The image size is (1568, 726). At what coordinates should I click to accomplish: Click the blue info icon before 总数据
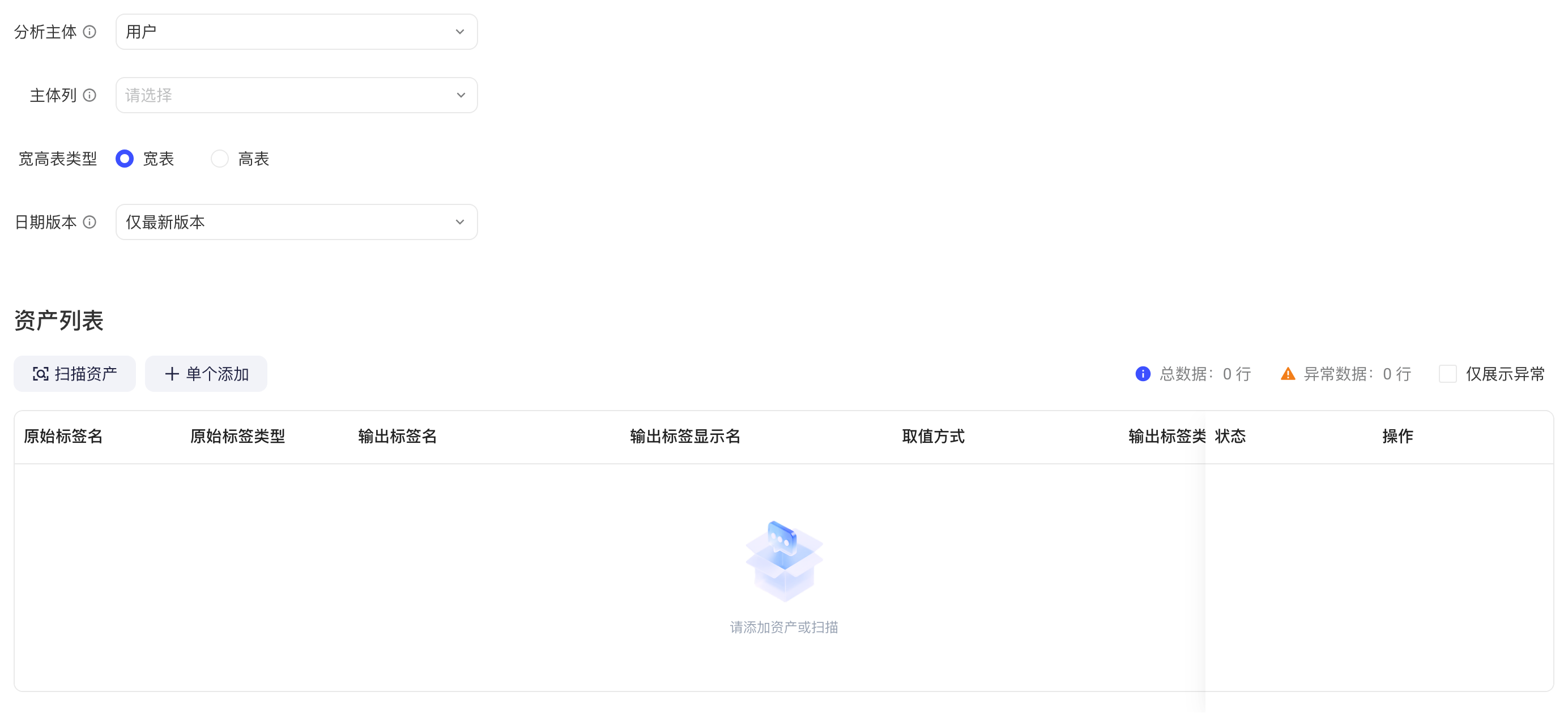click(x=1143, y=374)
